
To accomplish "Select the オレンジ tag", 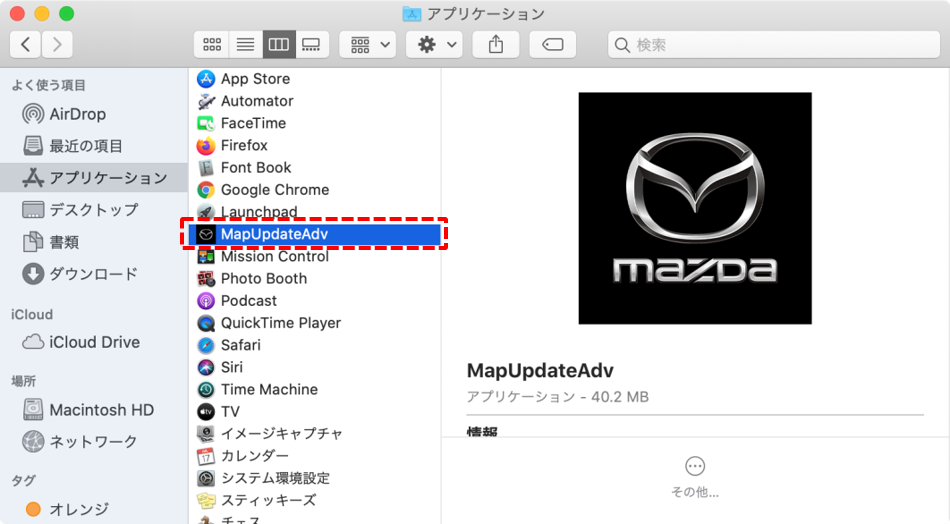I will [x=94, y=509].
